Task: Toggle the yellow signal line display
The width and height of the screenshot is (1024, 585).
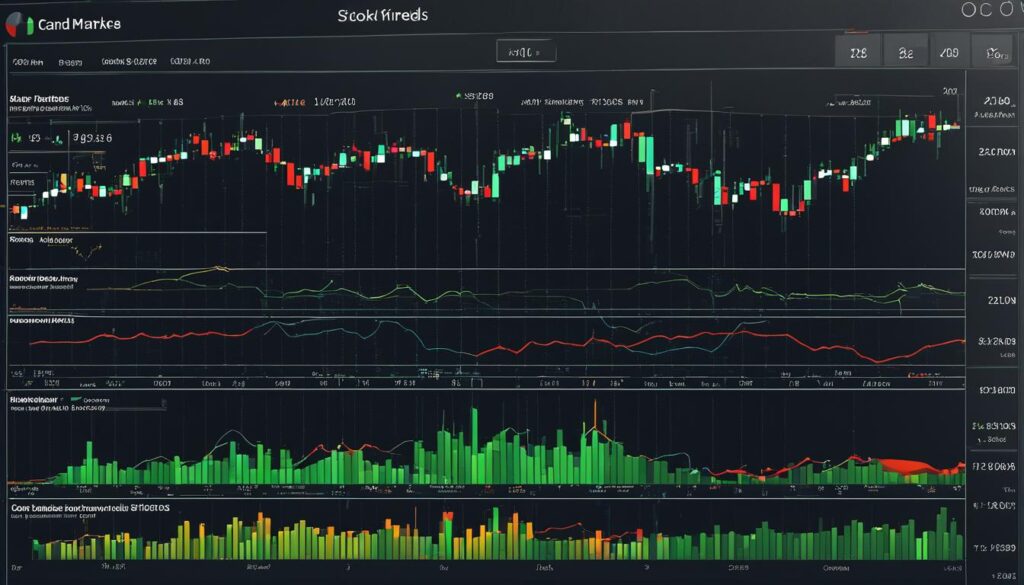Action: [x=220, y=270]
